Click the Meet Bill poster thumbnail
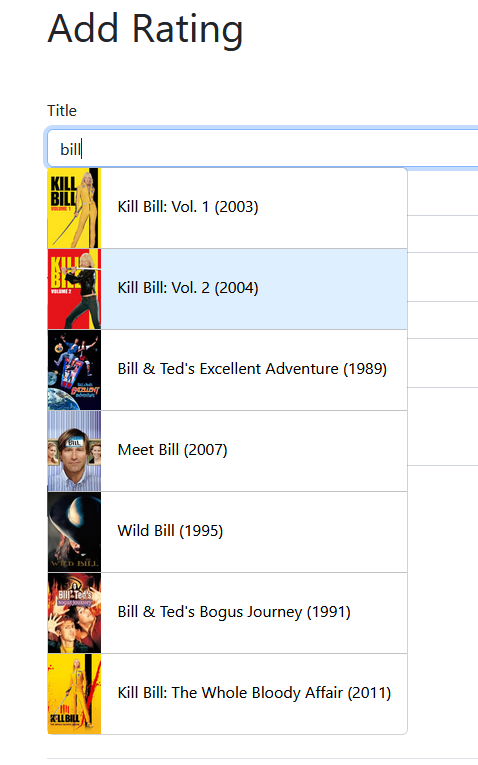The height and width of the screenshot is (765, 478). [74, 451]
